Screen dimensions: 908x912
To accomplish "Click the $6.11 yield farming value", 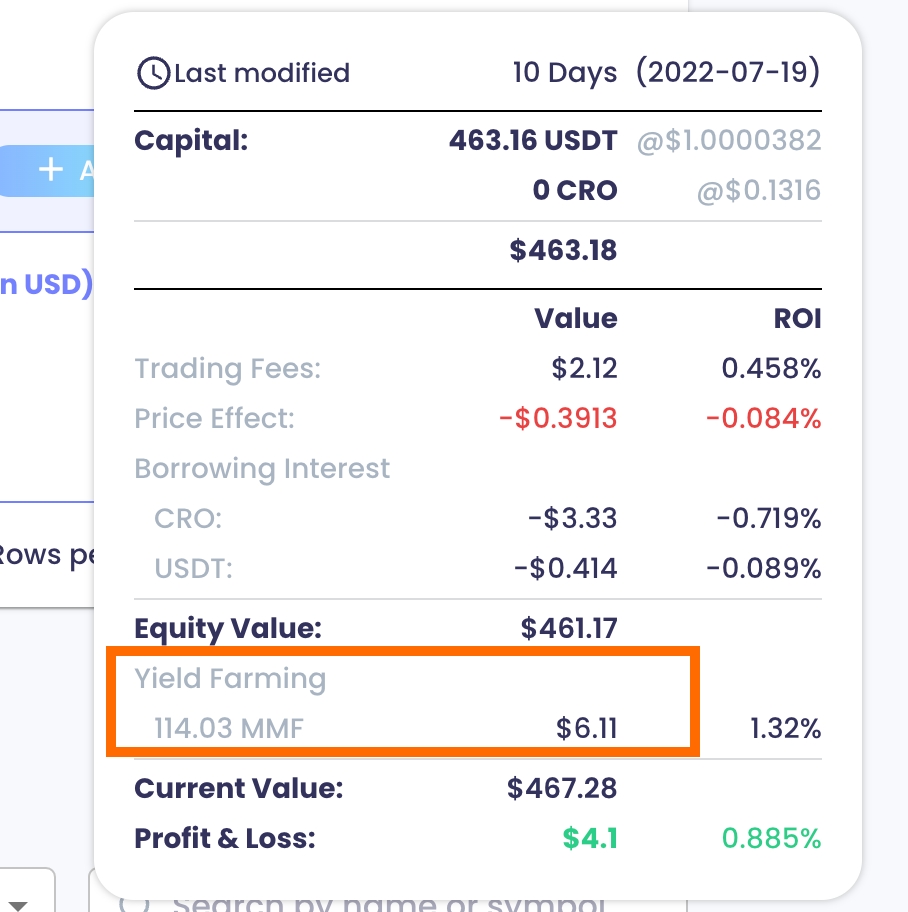I will tap(586, 729).
